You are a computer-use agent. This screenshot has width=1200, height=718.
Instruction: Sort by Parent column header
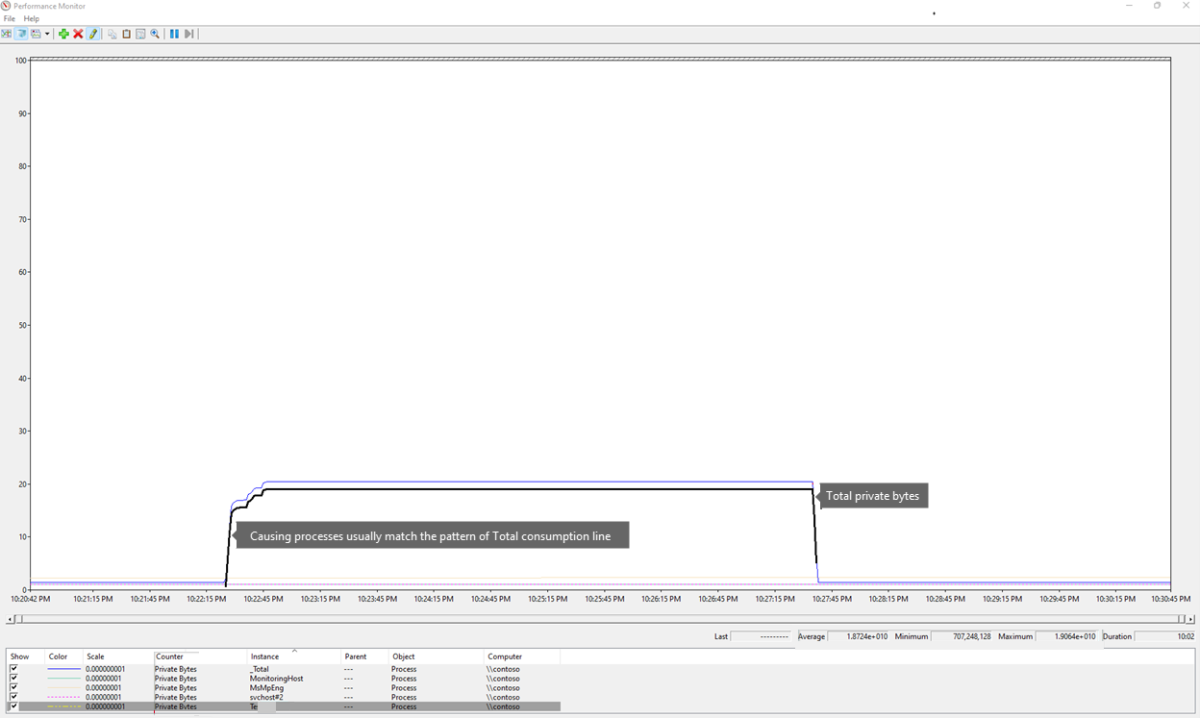tap(366, 657)
